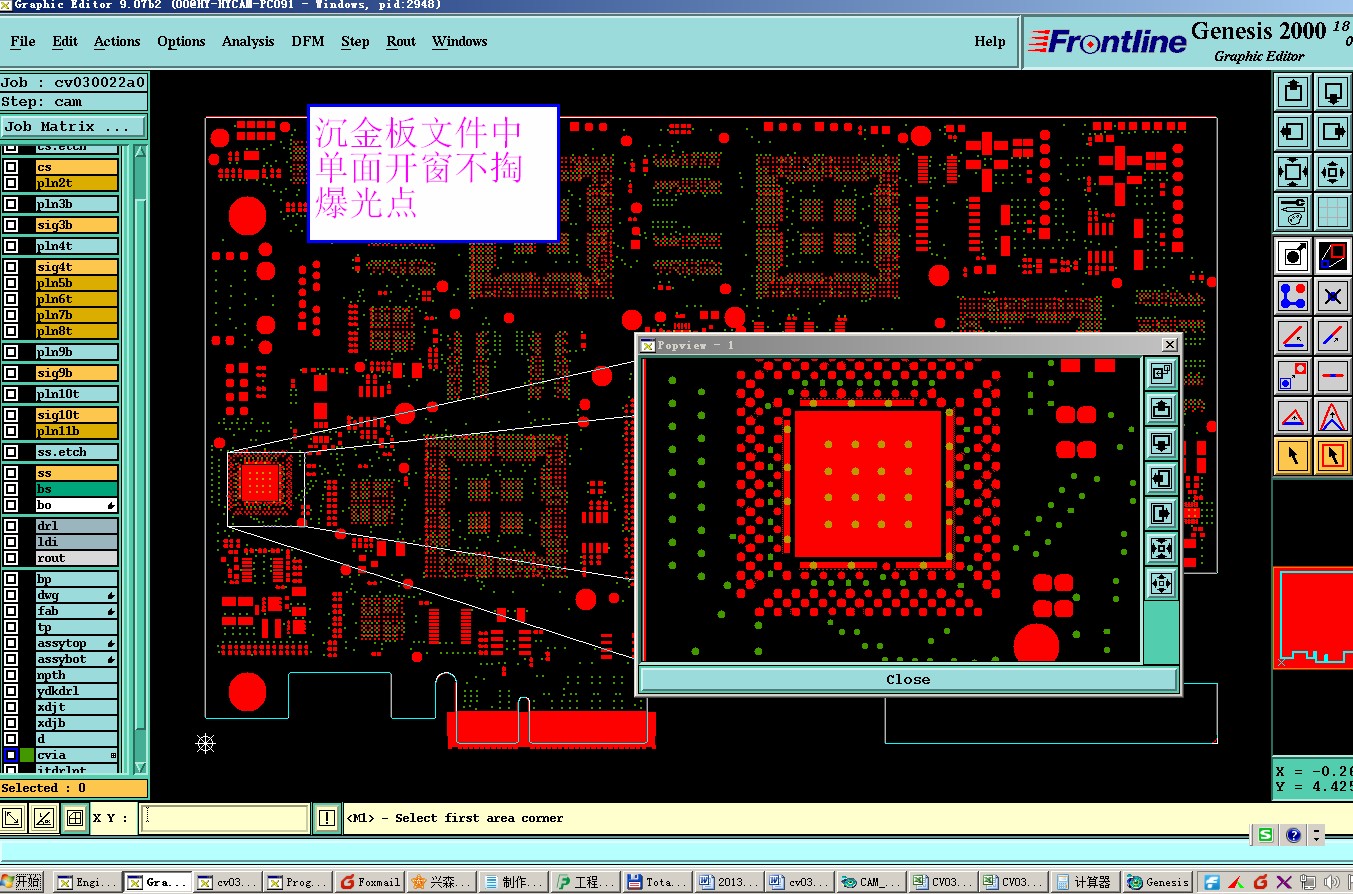1353x894 pixels.
Task: Toggle the ss layer checkbox
Action: (x=11, y=473)
